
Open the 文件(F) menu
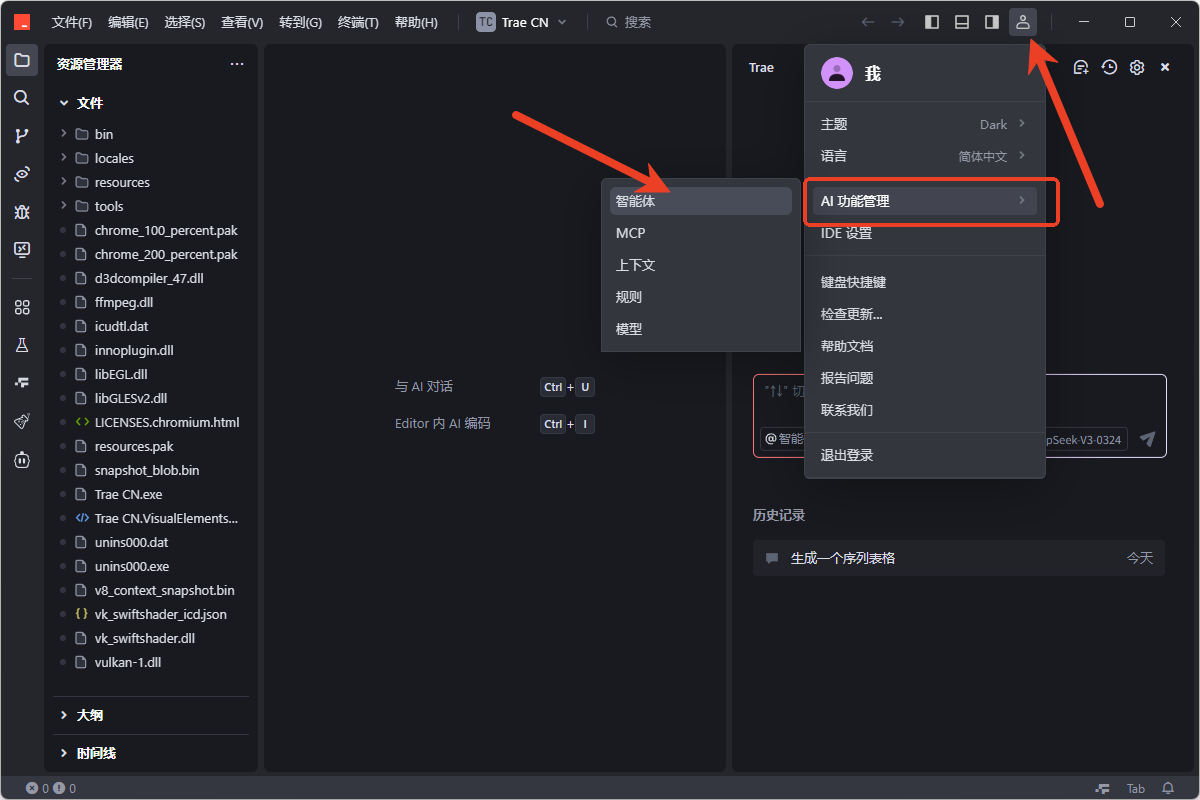pos(72,22)
